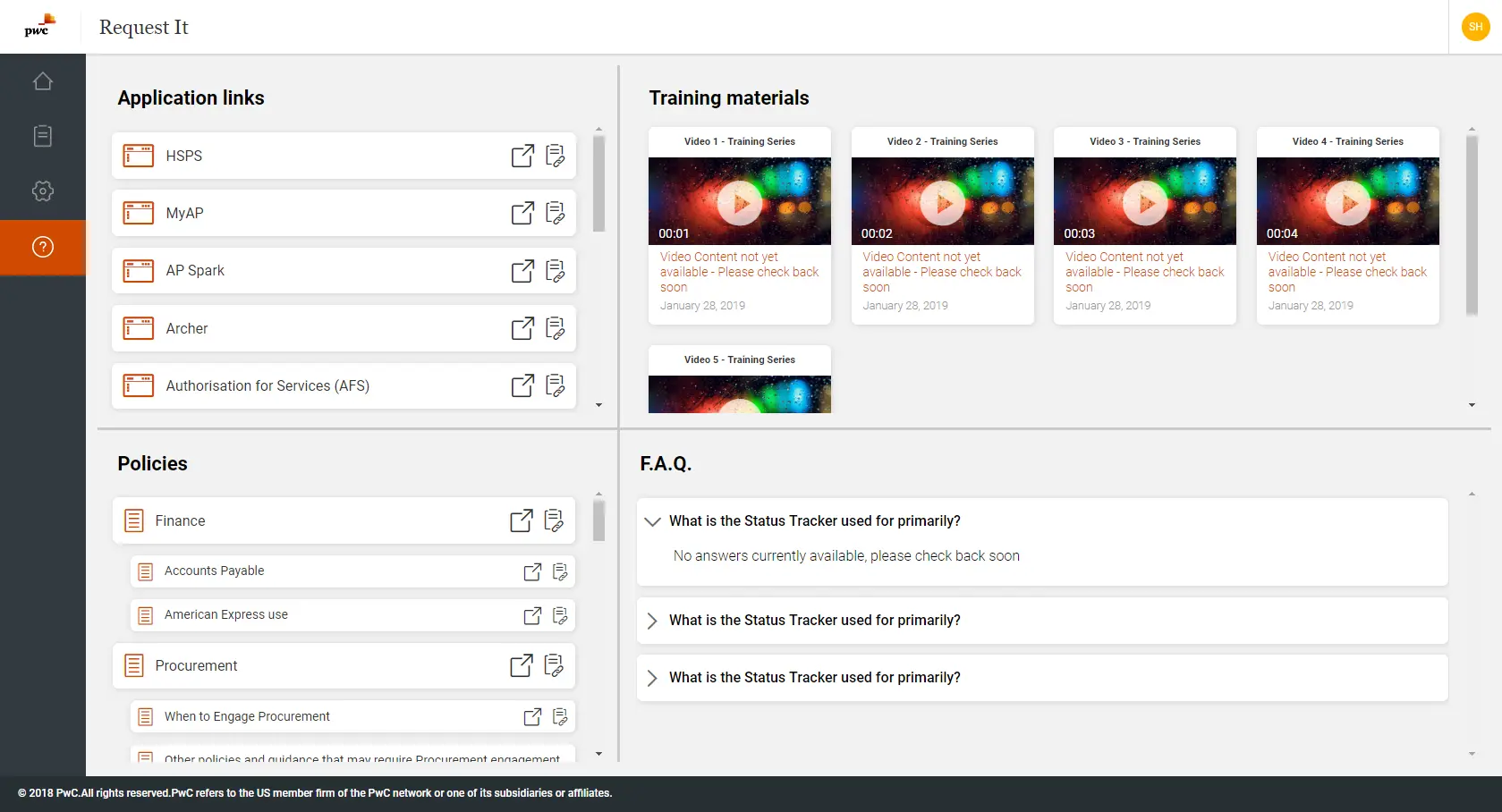Viewport: 1502px width, 812px height.
Task: Click the Application links scroll up arrow
Action: coord(599,130)
